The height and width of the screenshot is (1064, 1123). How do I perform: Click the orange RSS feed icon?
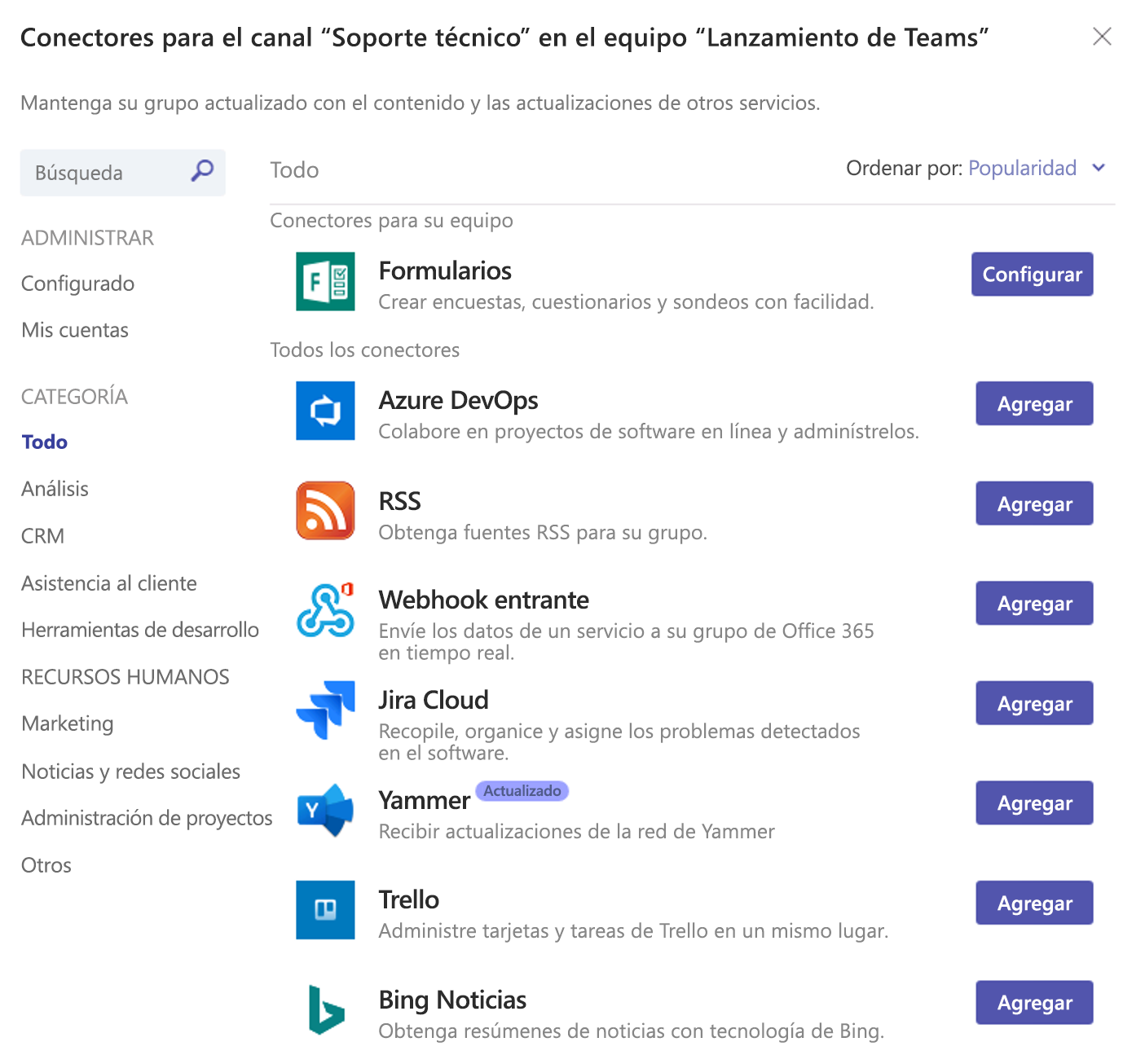coord(325,511)
